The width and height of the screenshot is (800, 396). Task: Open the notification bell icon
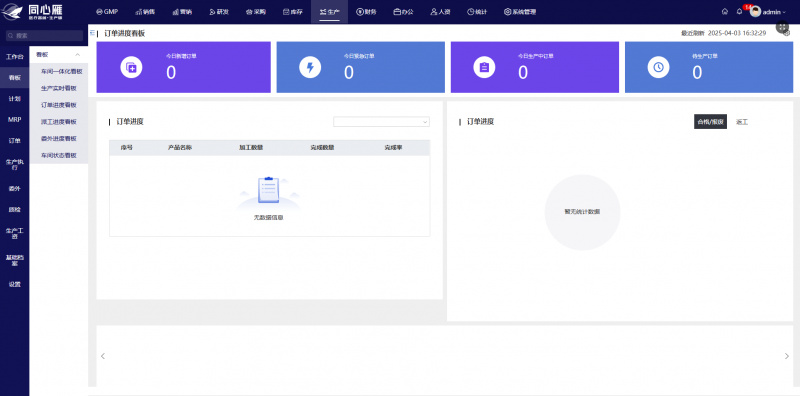739,12
